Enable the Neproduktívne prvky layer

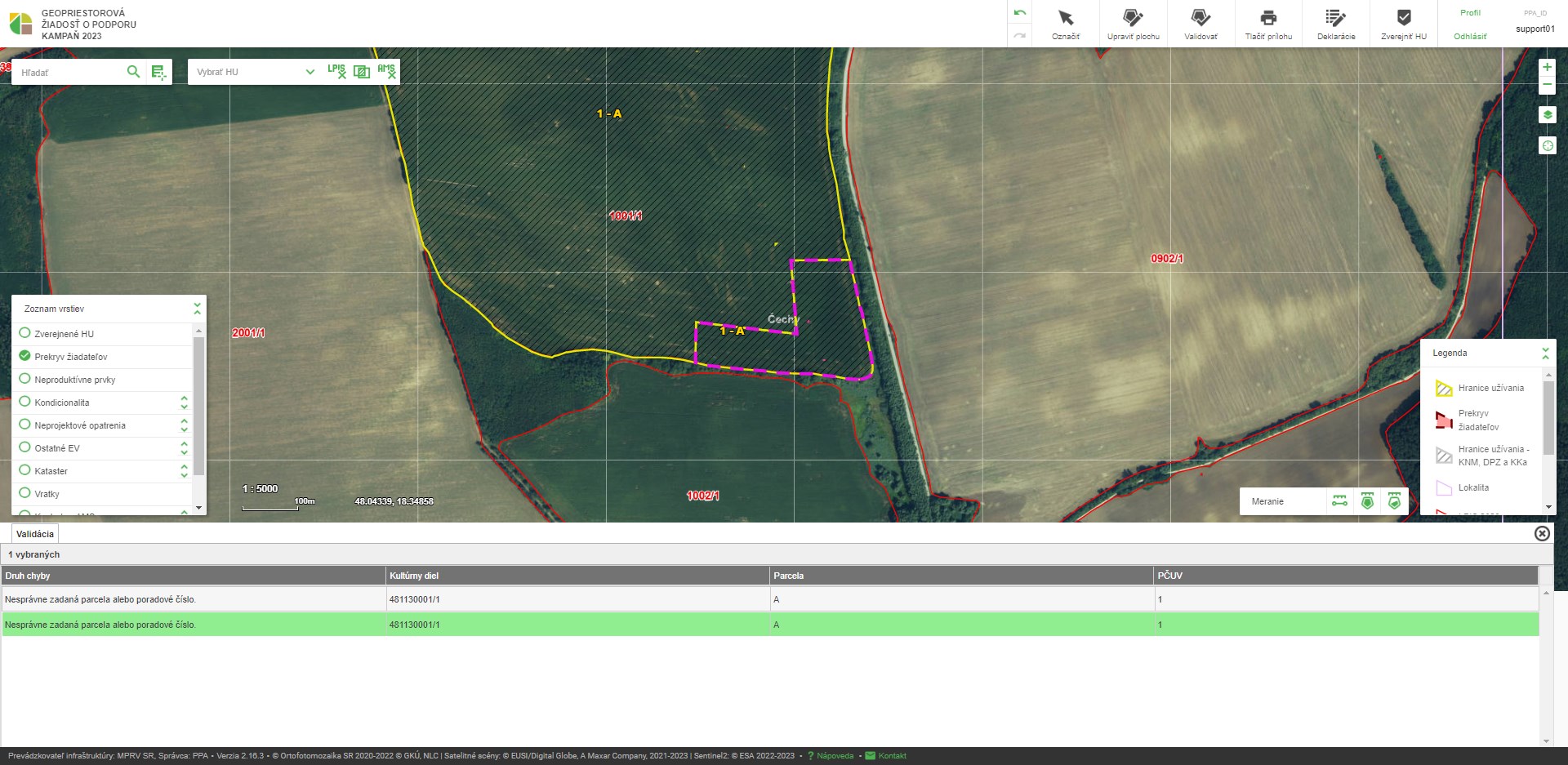click(x=24, y=379)
